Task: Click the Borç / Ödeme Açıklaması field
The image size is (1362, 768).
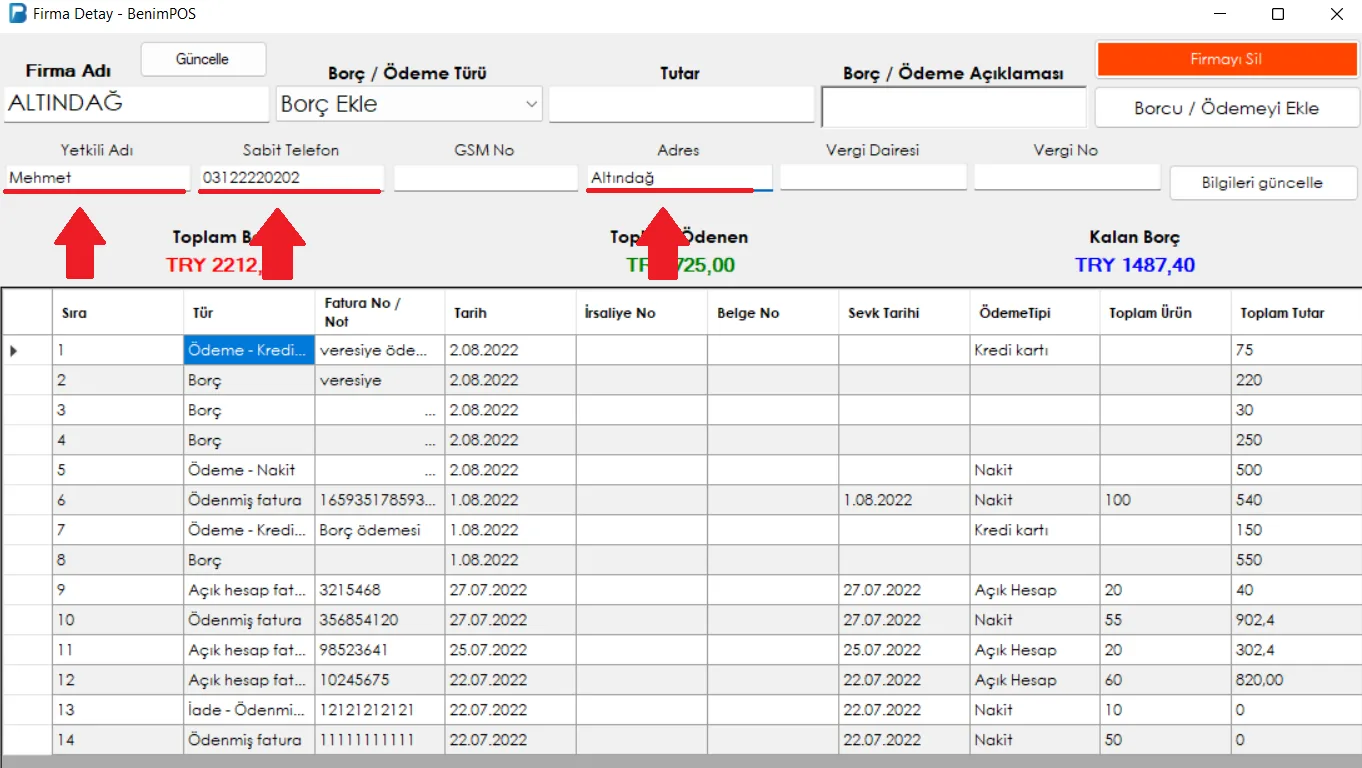Action: [953, 106]
